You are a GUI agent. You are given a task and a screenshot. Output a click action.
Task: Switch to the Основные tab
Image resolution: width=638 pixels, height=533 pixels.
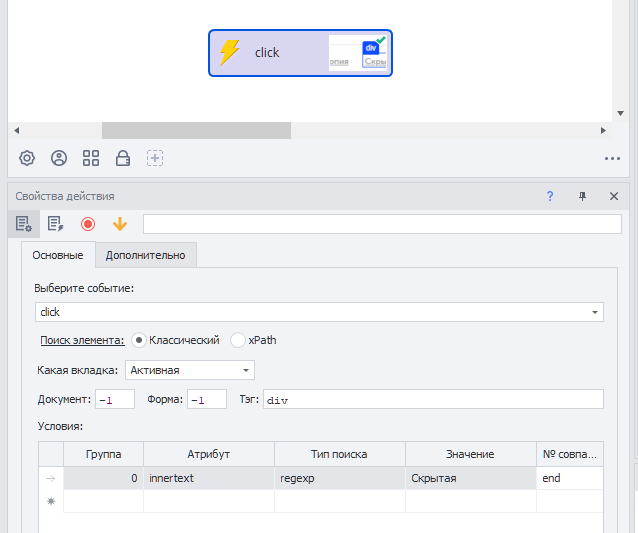tap(58, 255)
